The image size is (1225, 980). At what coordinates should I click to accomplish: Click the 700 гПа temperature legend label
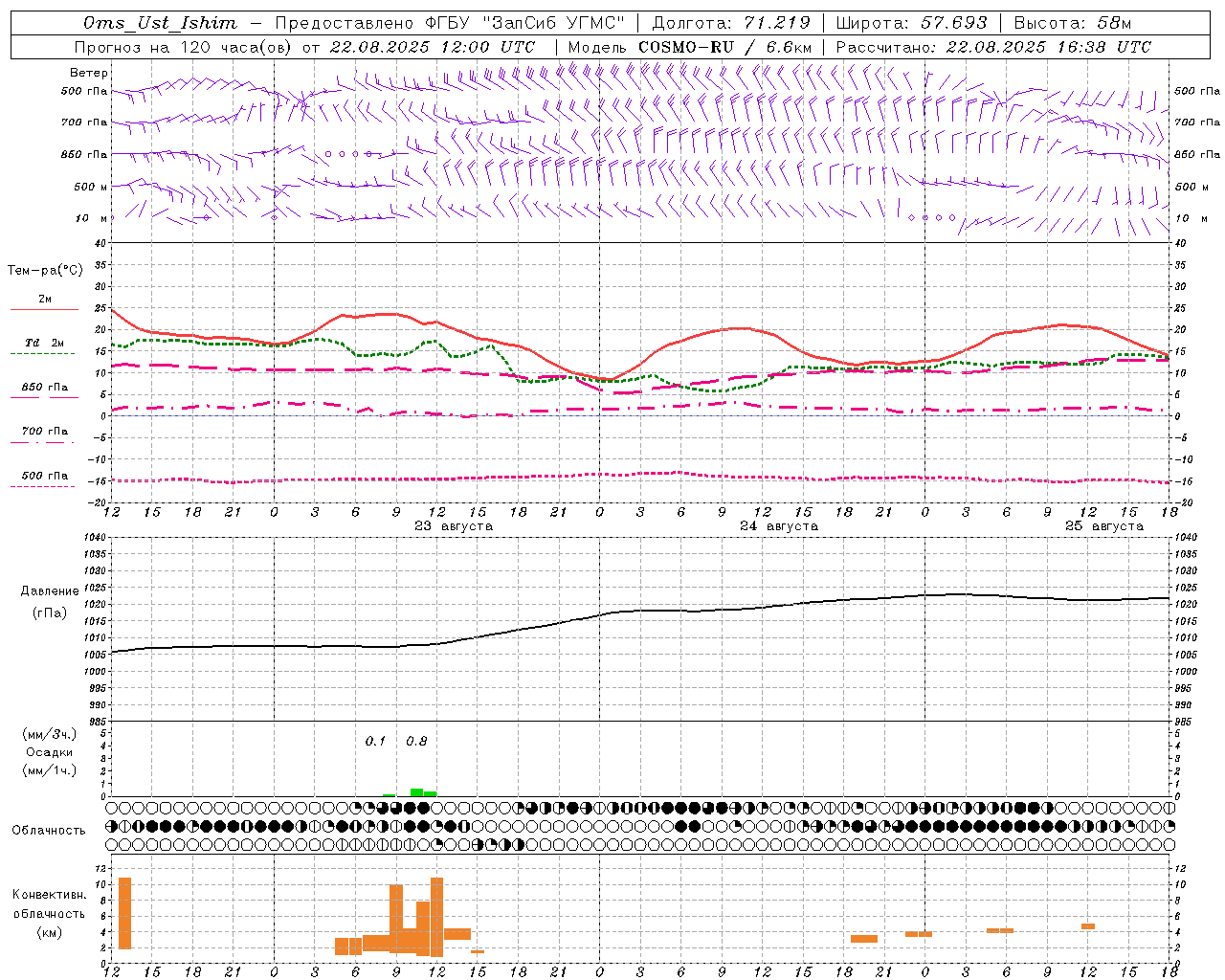pos(45,432)
